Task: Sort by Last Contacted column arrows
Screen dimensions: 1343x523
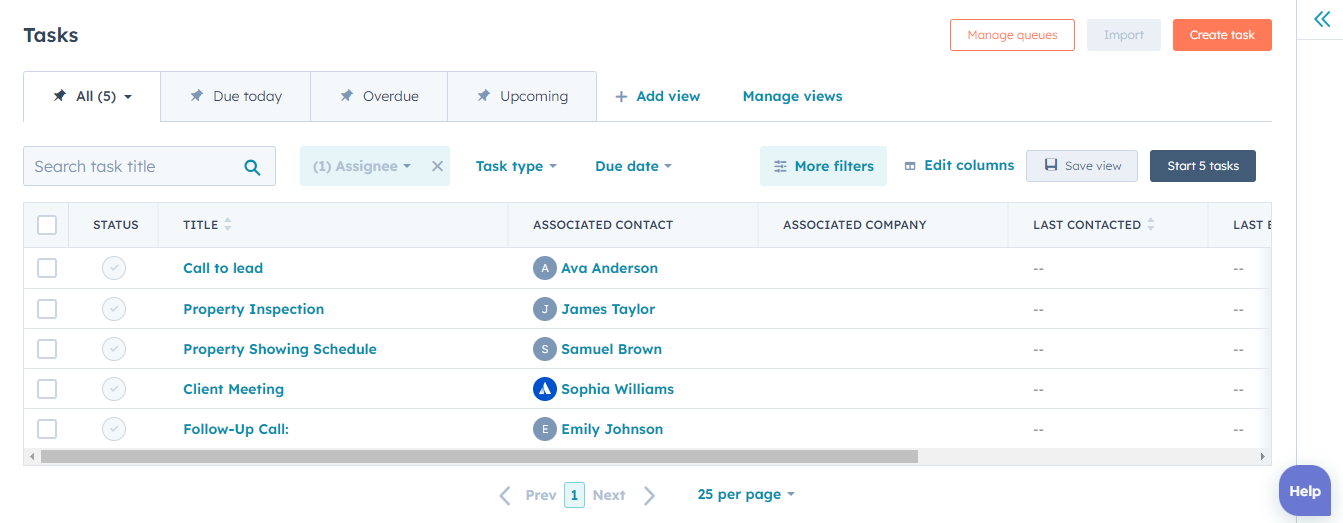Action: click(1150, 225)
